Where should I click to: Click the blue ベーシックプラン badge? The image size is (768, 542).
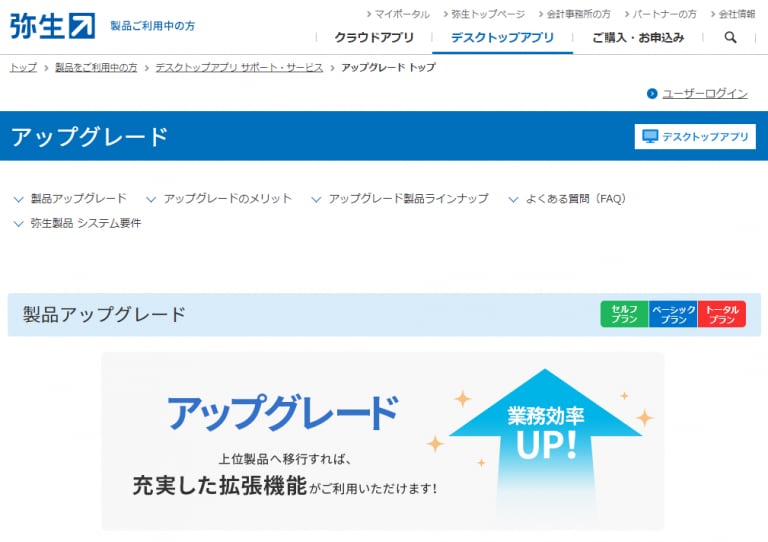(x=673, y=314)
